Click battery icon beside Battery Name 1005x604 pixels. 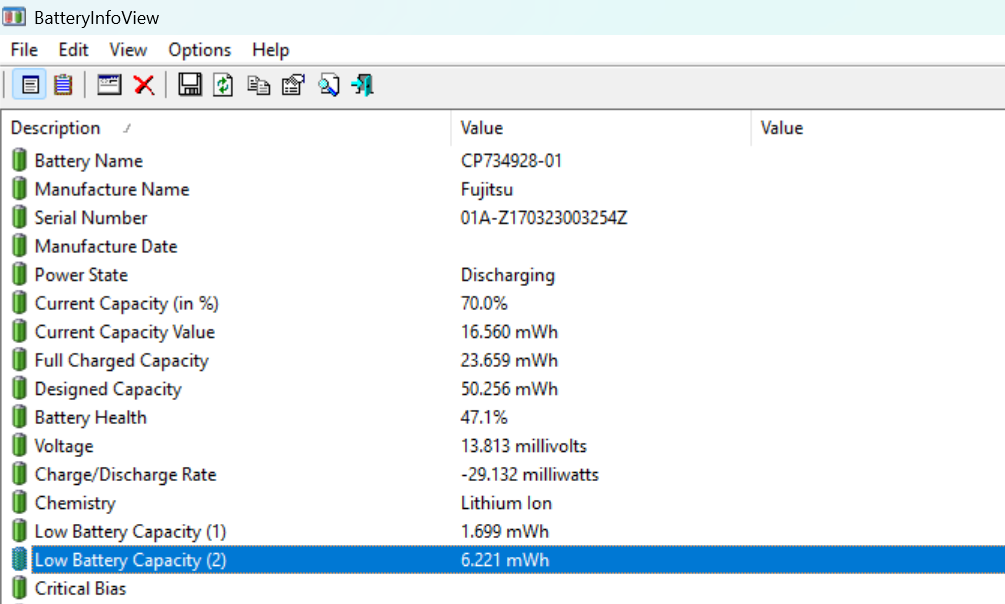[x=20, y=160]
